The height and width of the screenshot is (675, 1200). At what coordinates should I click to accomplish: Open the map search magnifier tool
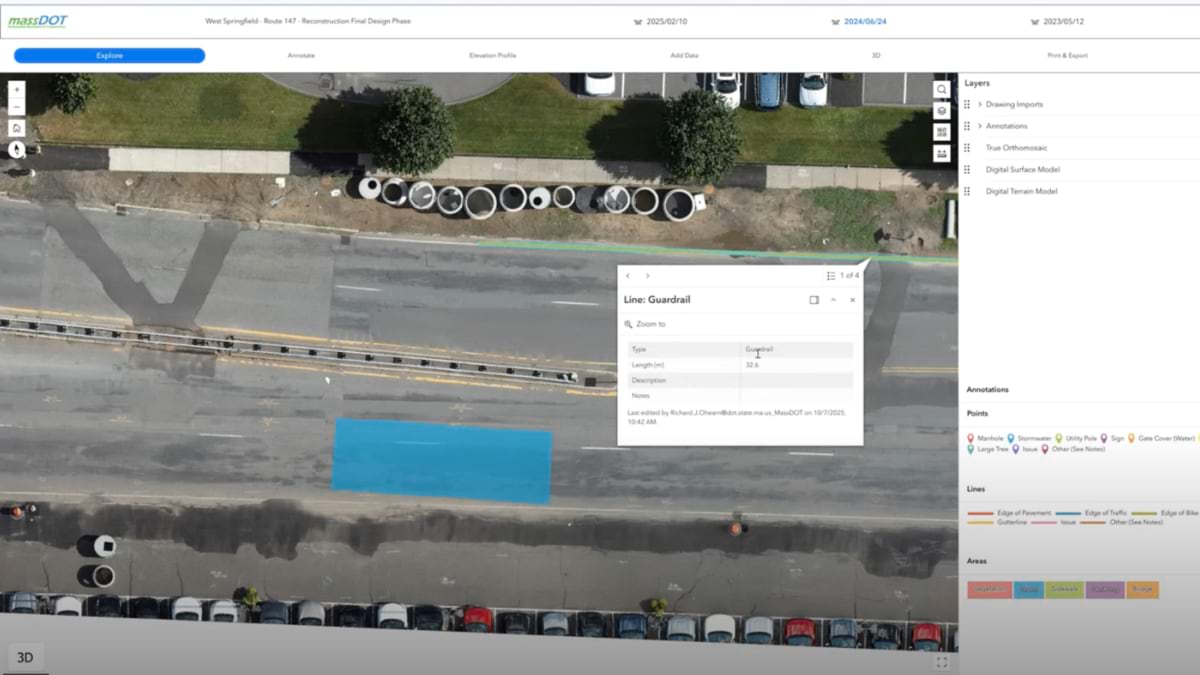click(941, 89)
